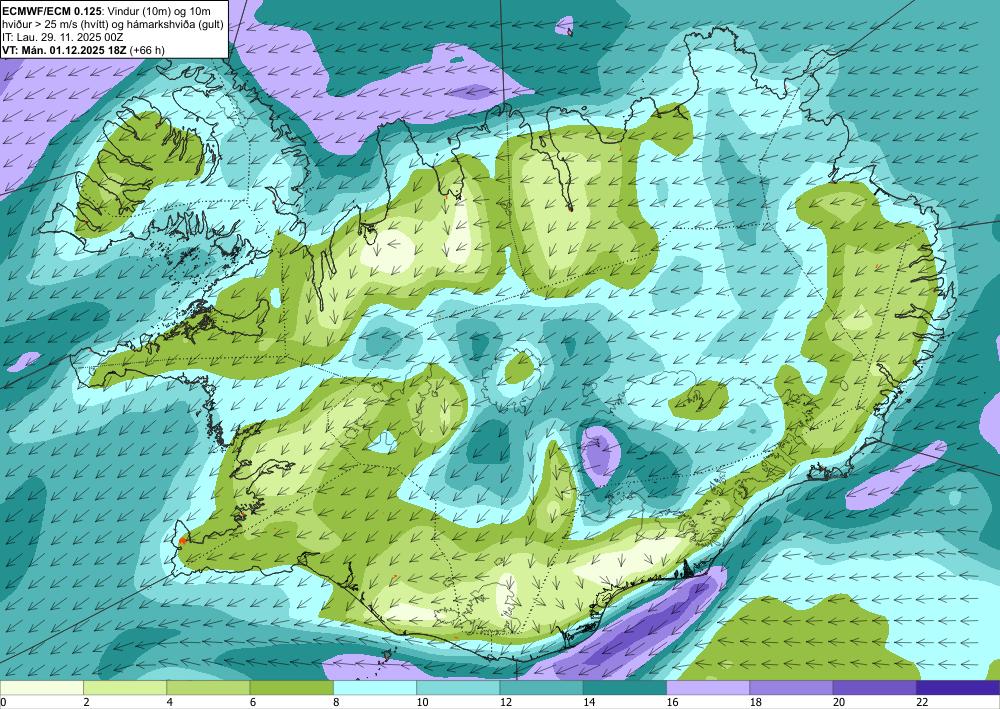1000x709 pixels.
Task: Click the legend scale label '20'
Action: (x=839, y=702)
